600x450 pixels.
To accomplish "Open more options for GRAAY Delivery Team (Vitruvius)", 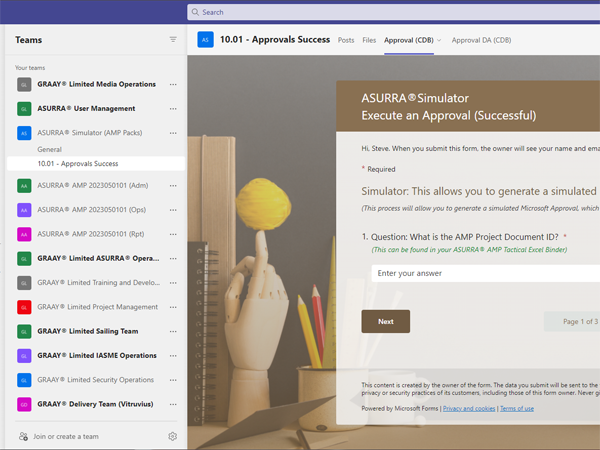I will (173, 404).
